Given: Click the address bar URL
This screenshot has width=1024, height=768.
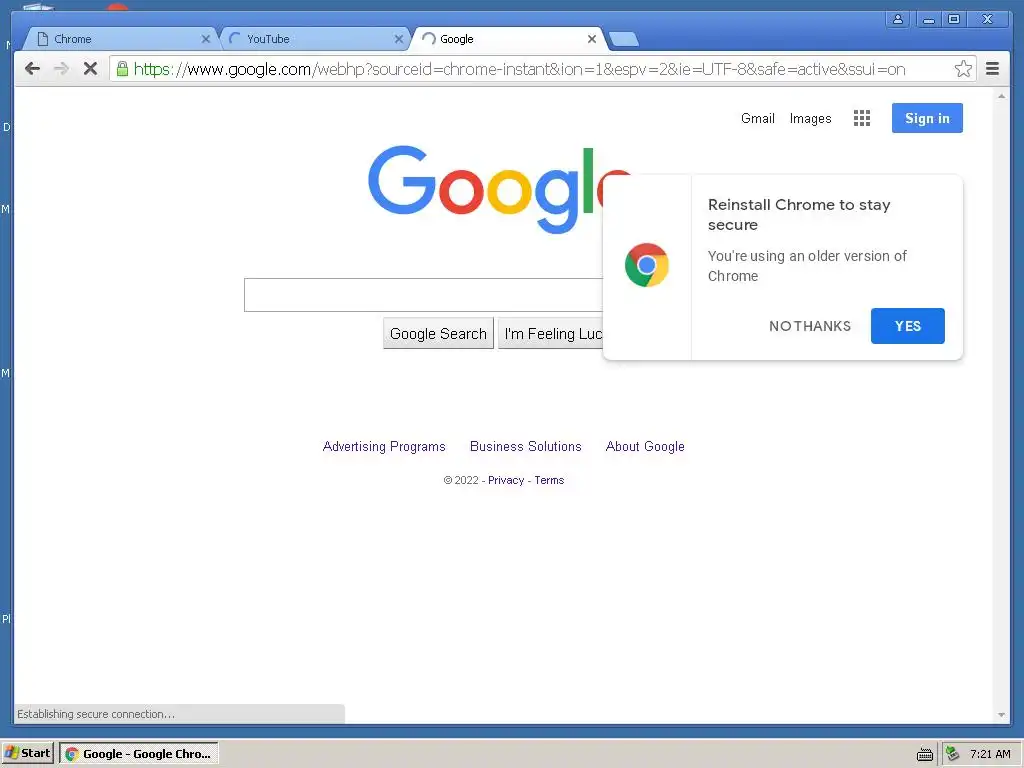Looking at the screenshot, I should (519, 69).
